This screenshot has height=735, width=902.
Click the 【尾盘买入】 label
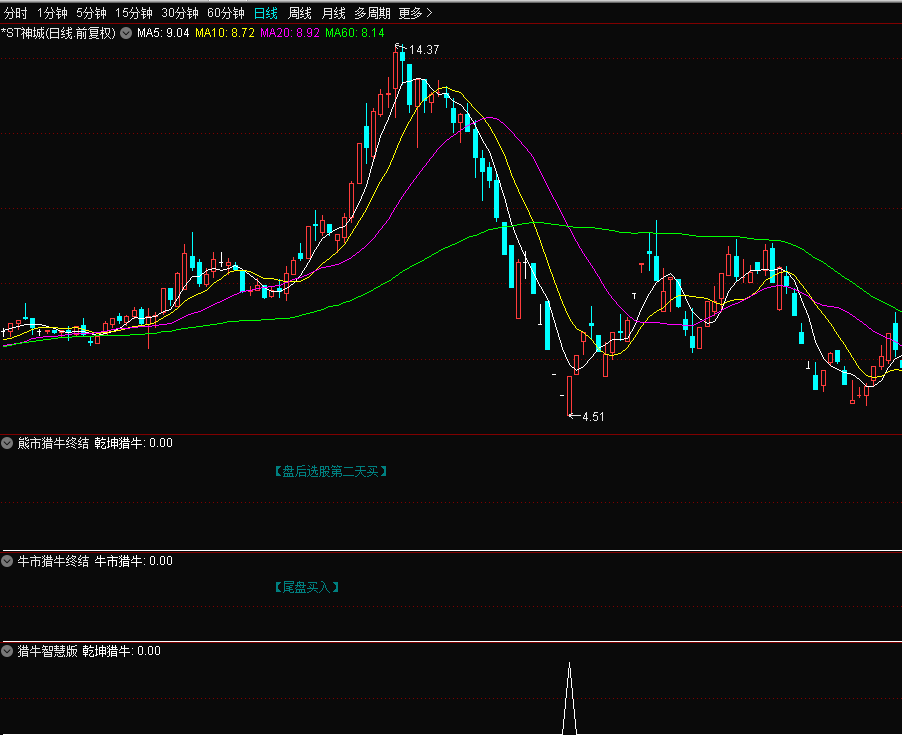click(307, 587)
